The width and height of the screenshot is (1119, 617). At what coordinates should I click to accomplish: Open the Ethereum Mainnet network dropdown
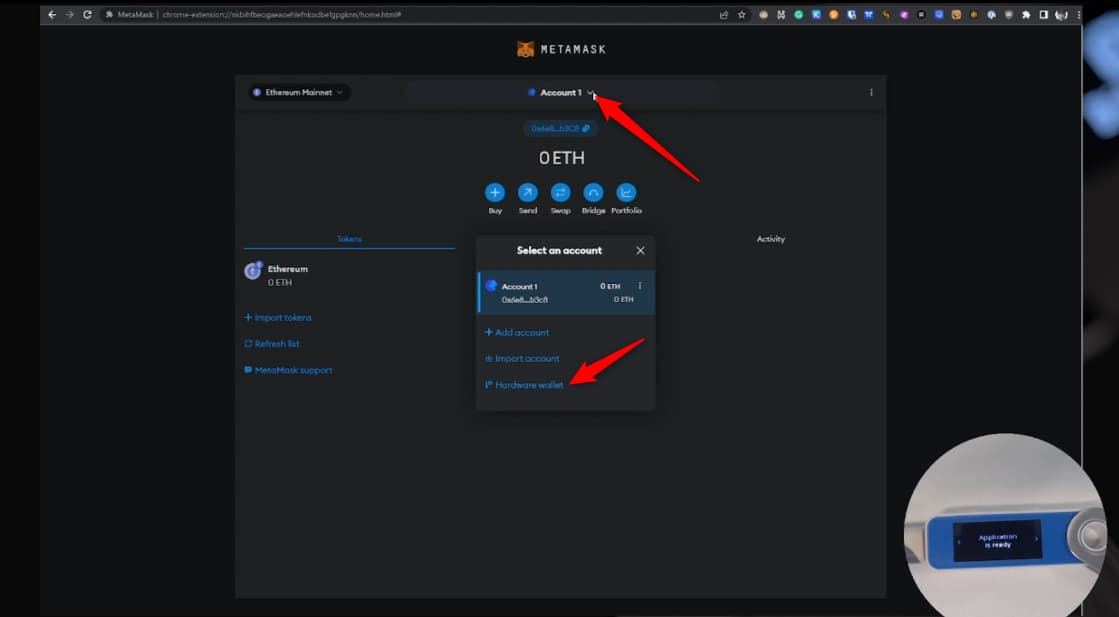298,92
